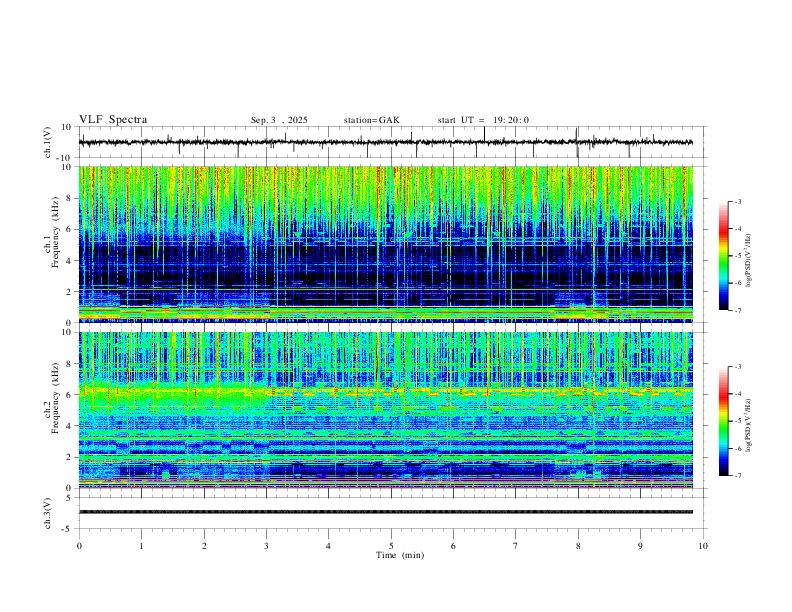Click the "2" kHz tick on ch.1 axis
Image resolution: width=792 pixels, height=612 pixels.
tap(69, 291)
